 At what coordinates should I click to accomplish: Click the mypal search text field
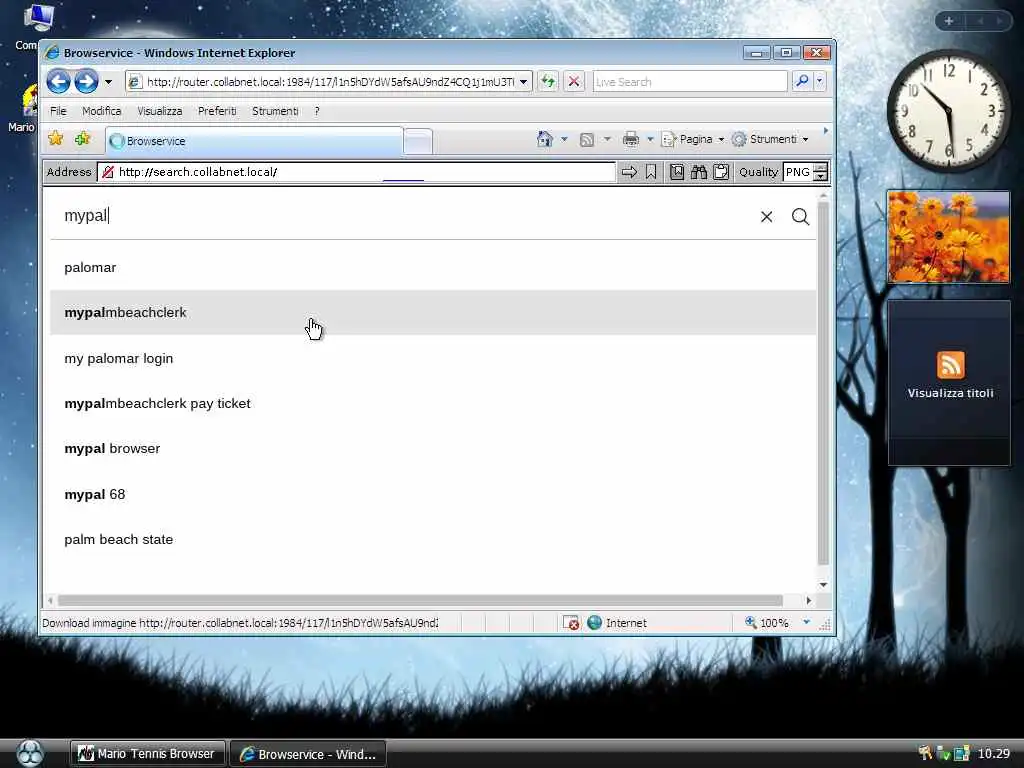pyautogui.click(x=405, y=216)
